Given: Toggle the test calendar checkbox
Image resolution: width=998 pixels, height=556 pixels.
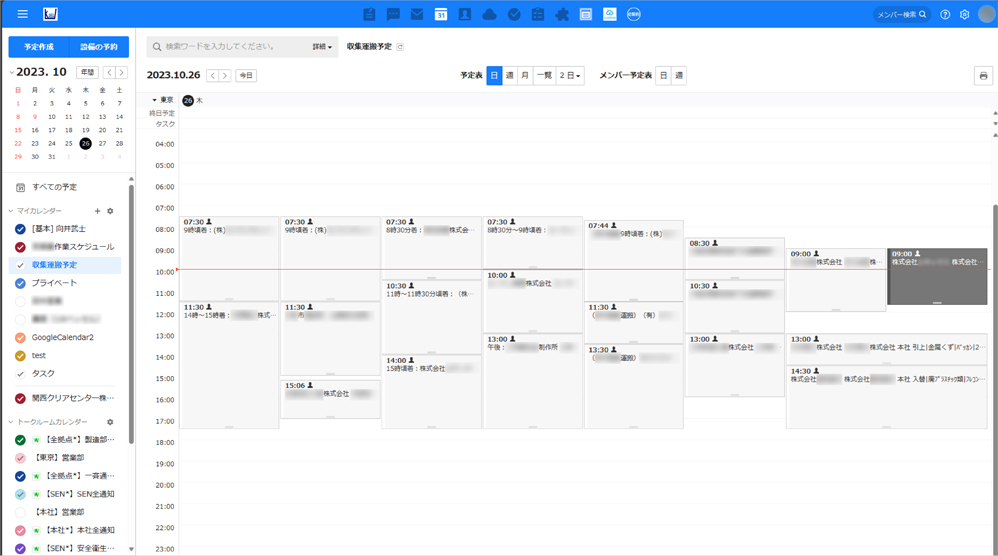Looking at the screenshot, I should (x=21, y=355).
